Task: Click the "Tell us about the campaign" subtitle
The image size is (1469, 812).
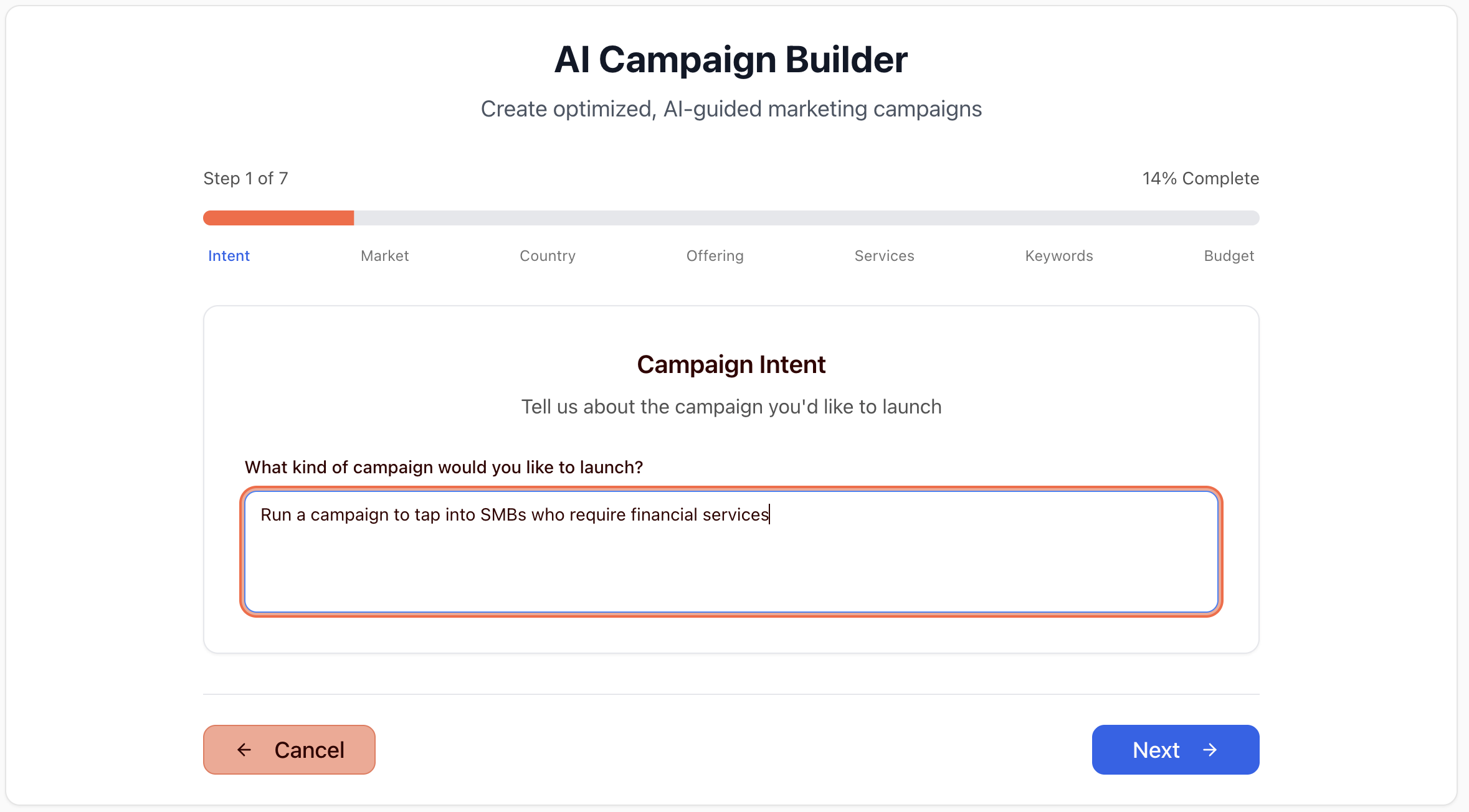Action: [x=731, y=407]
